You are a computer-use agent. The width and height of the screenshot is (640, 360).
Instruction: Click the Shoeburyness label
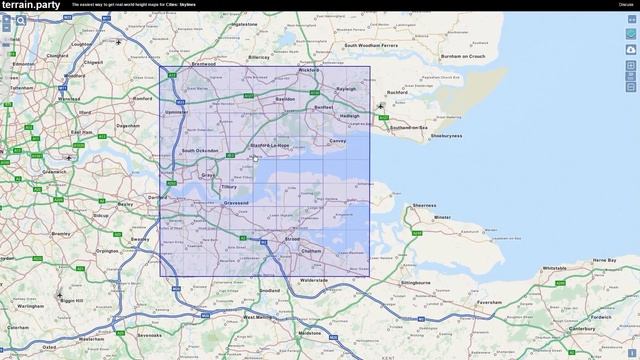point(447,136)
